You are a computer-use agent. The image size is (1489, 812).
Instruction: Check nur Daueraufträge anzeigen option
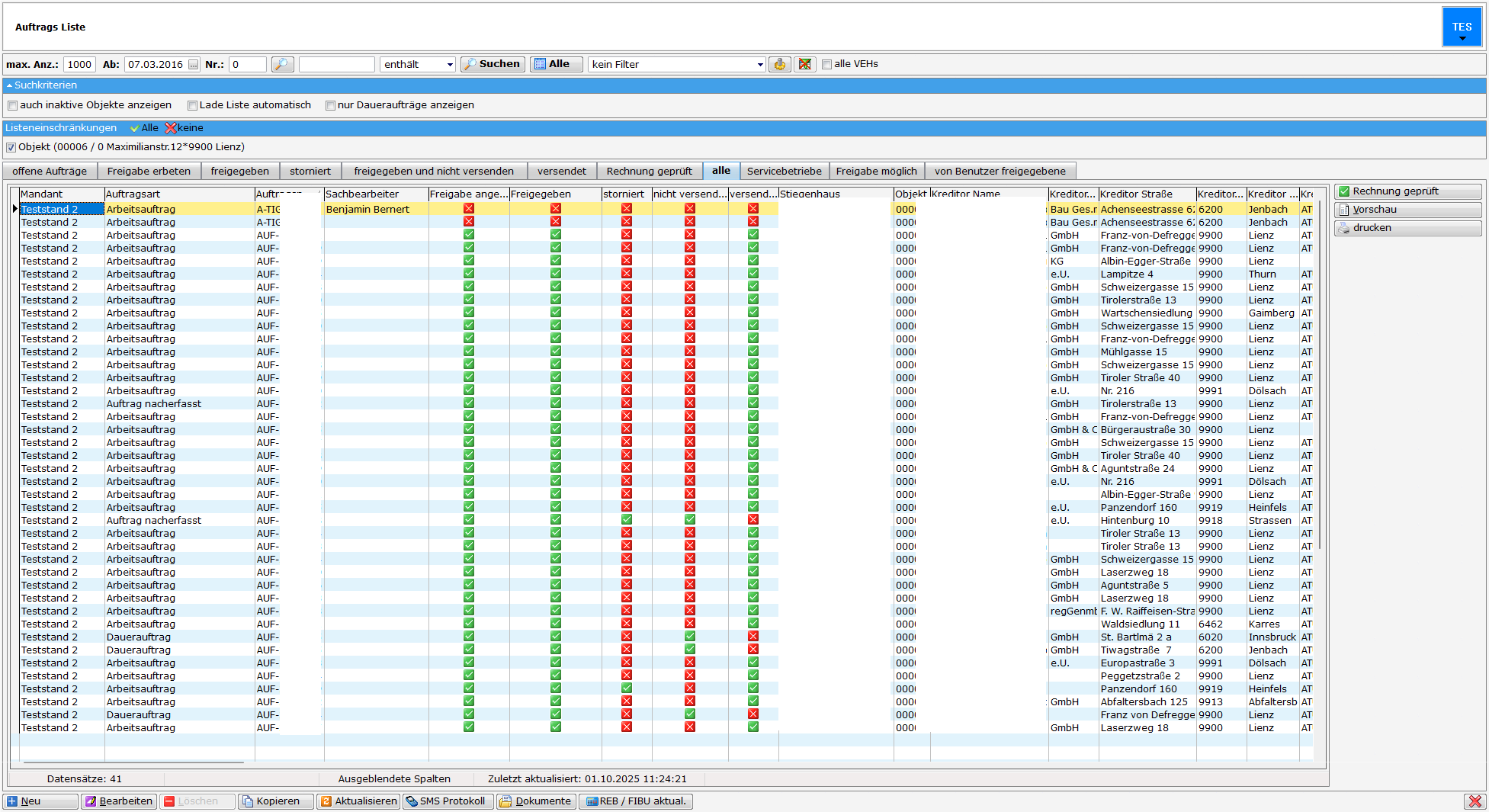point(331,106)
